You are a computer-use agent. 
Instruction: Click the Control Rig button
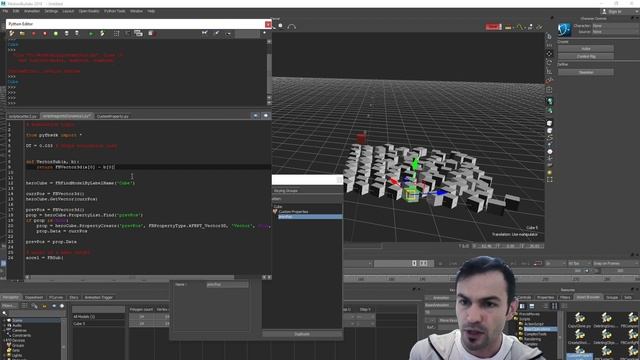(586, 56)
